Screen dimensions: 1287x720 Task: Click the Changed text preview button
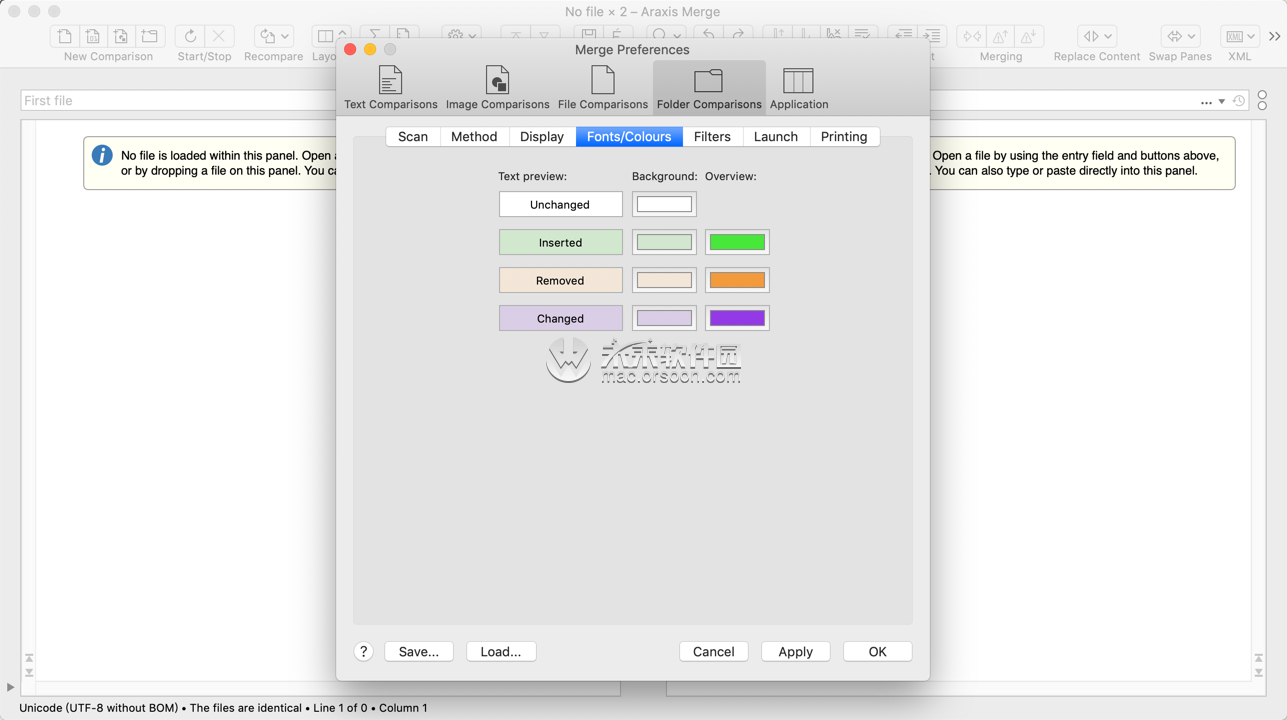pos(560,318)
